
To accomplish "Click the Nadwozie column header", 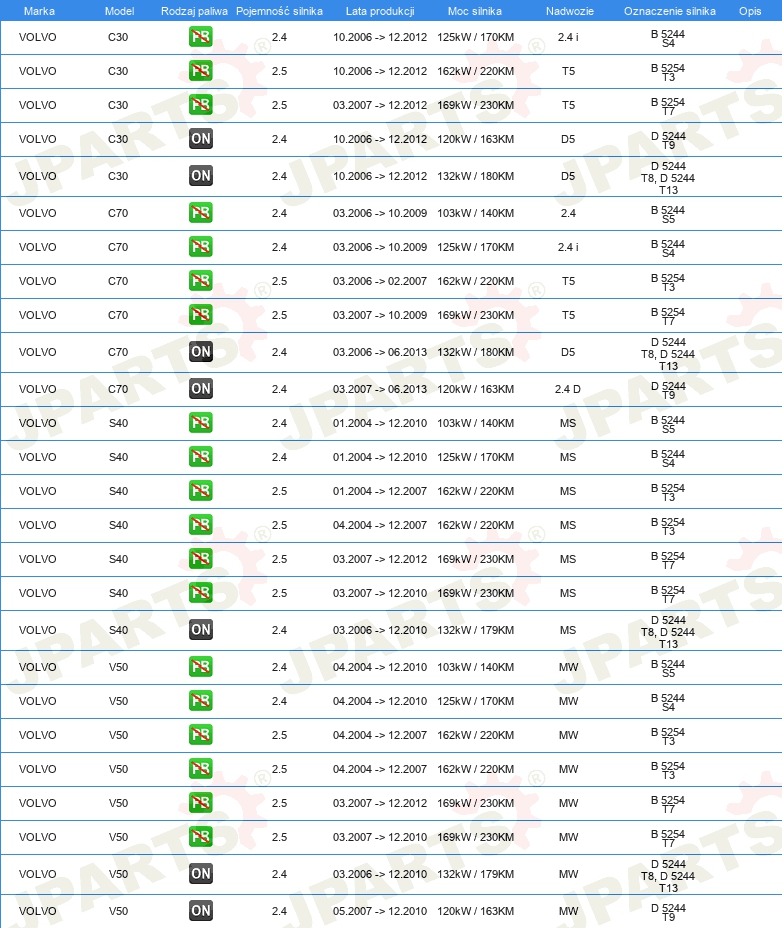I will tap(569, 11).
